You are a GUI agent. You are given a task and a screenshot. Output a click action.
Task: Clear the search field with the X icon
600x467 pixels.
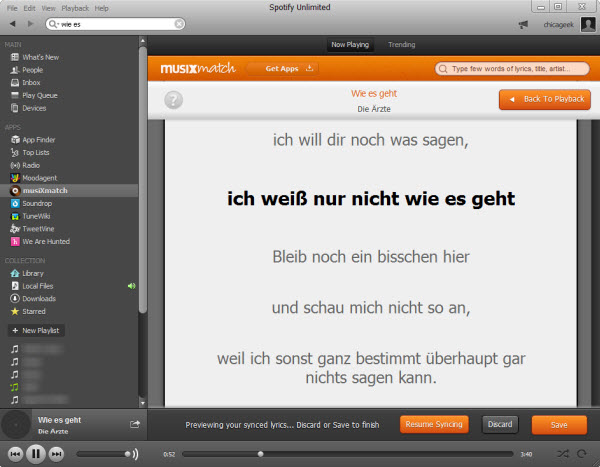coord(179,24)
